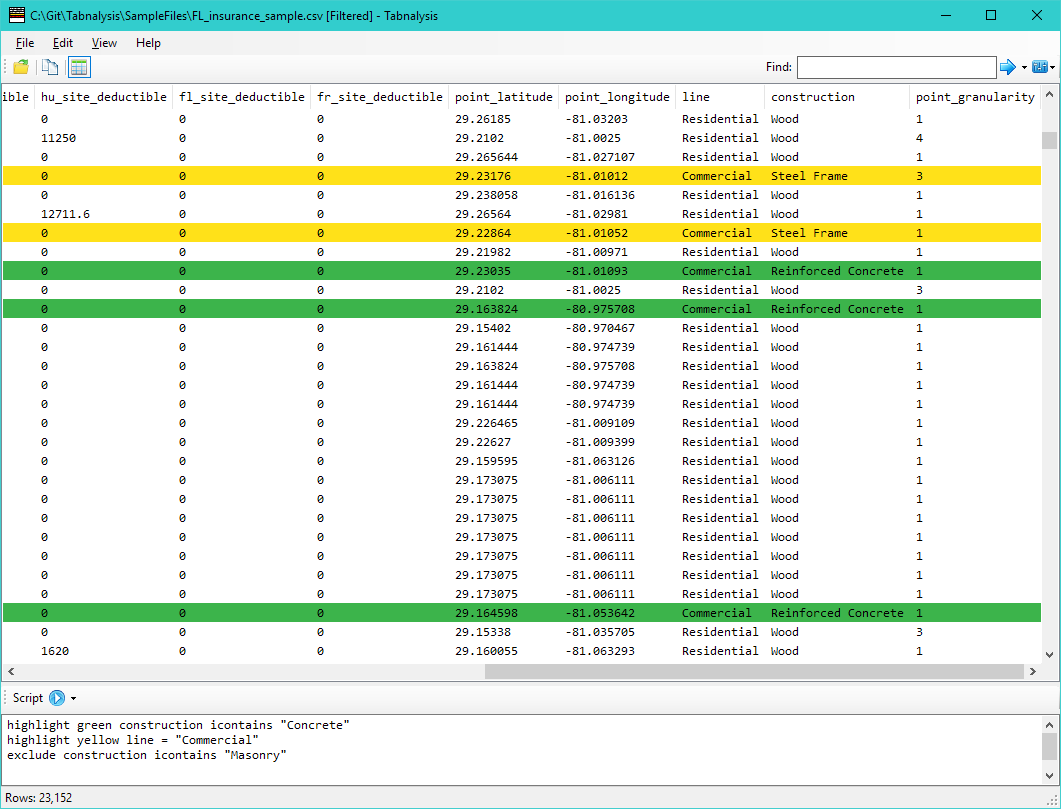Open the Find direction dropdown arrow
This screenshot has height=809, width=1061.
[x=1024, y=68]
